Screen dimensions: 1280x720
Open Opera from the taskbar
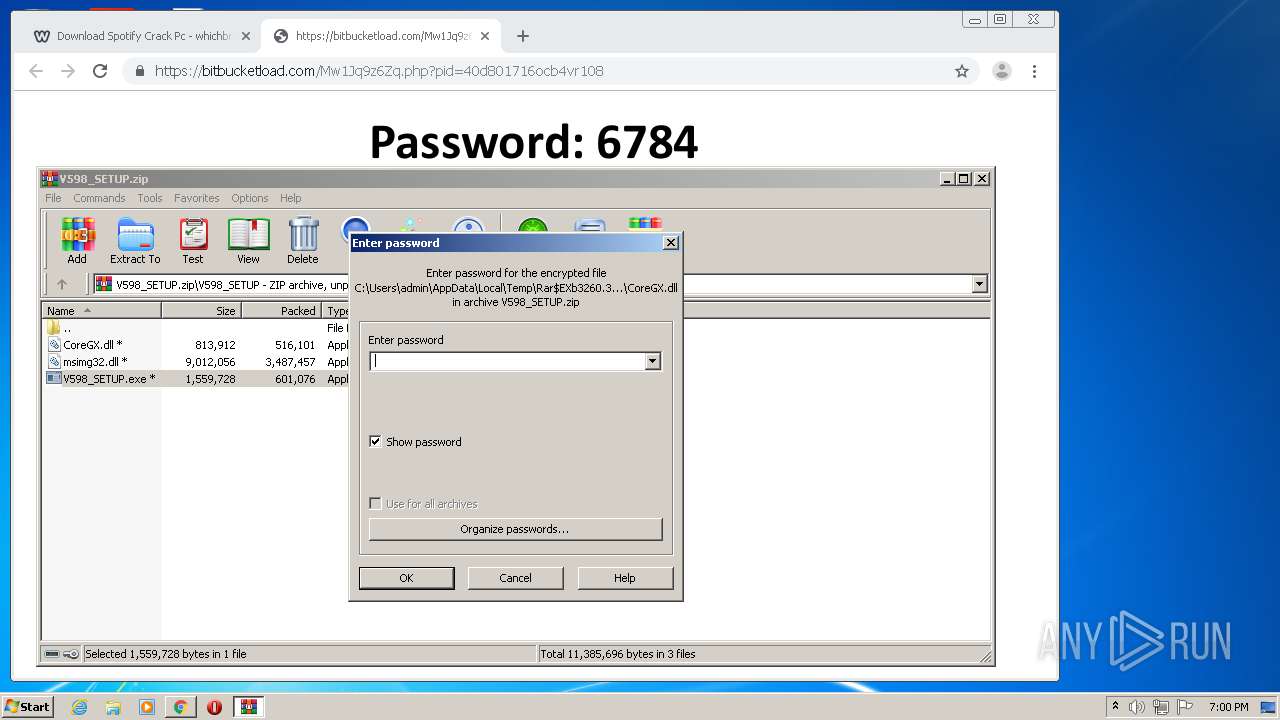tap(214, 707)
